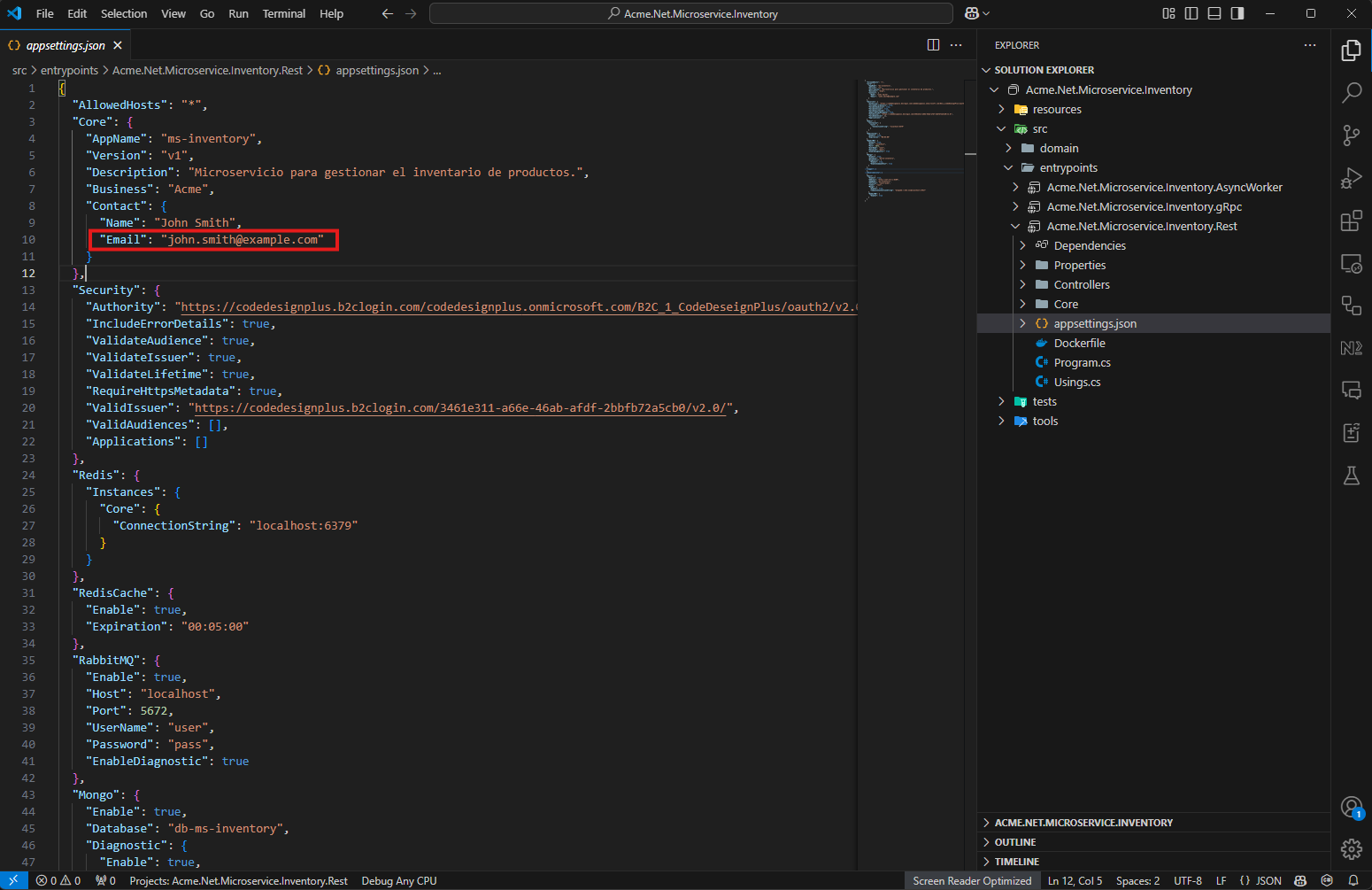
Task: Expand the resources folder
Action: pyautogui.click(x=1001, y=109)
